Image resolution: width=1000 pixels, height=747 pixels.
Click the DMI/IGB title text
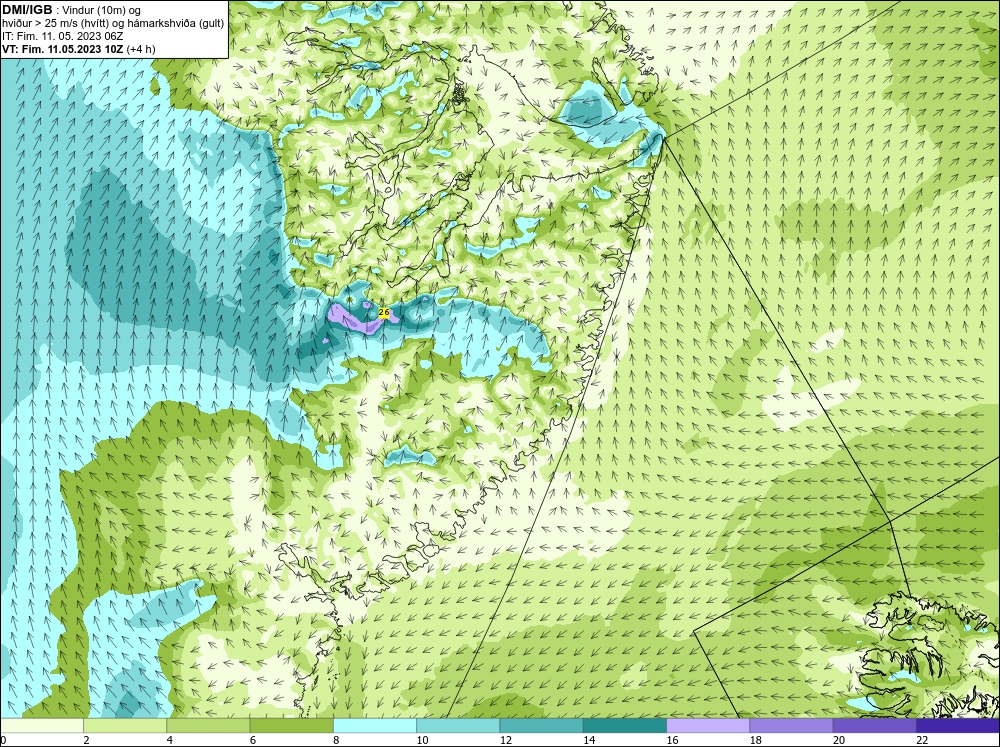click(27, 10)
